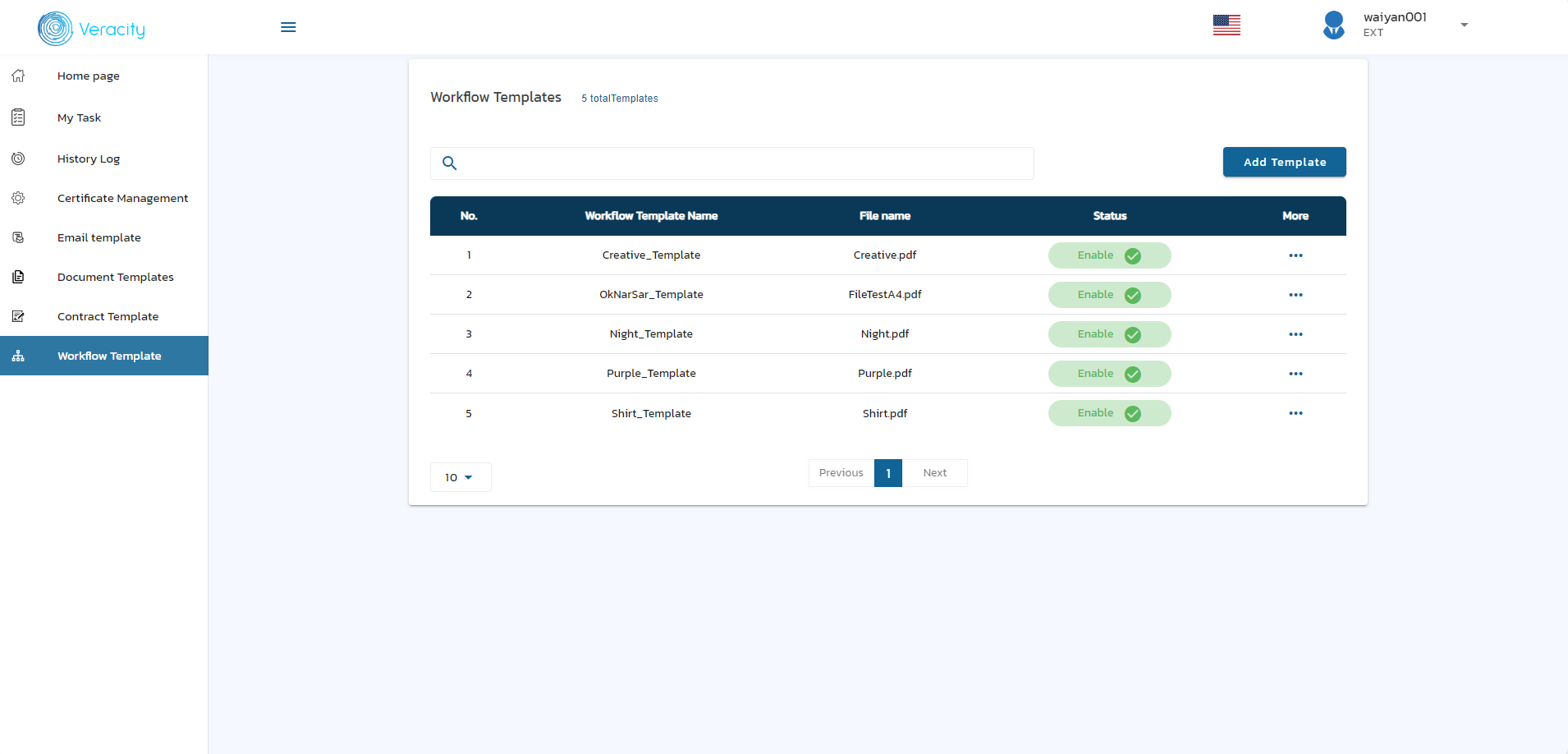Disable the Creative_Template status
Screen dimensions: 1568x754
[1109, 255]
